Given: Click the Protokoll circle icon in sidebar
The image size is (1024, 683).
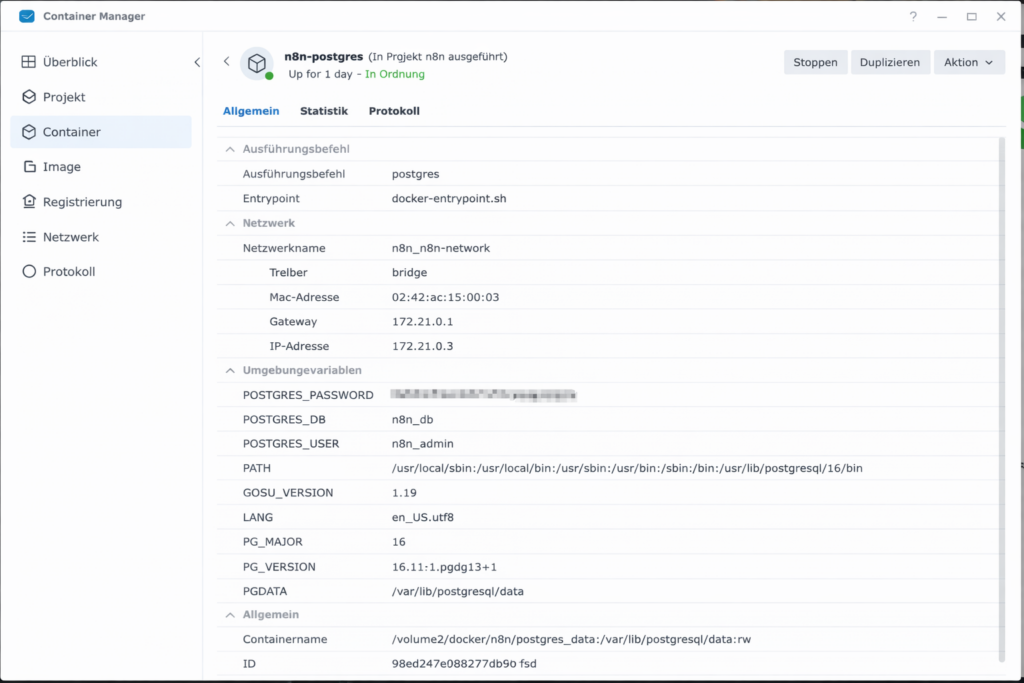Looking at the screenshot, I should pyautogui.click(x=29, y=272).
